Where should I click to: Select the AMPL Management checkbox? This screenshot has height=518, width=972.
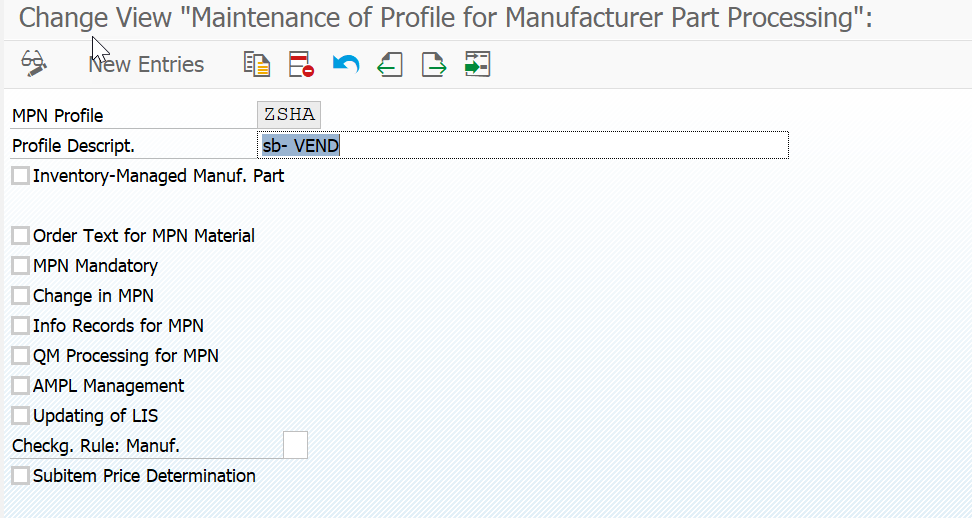20,386
